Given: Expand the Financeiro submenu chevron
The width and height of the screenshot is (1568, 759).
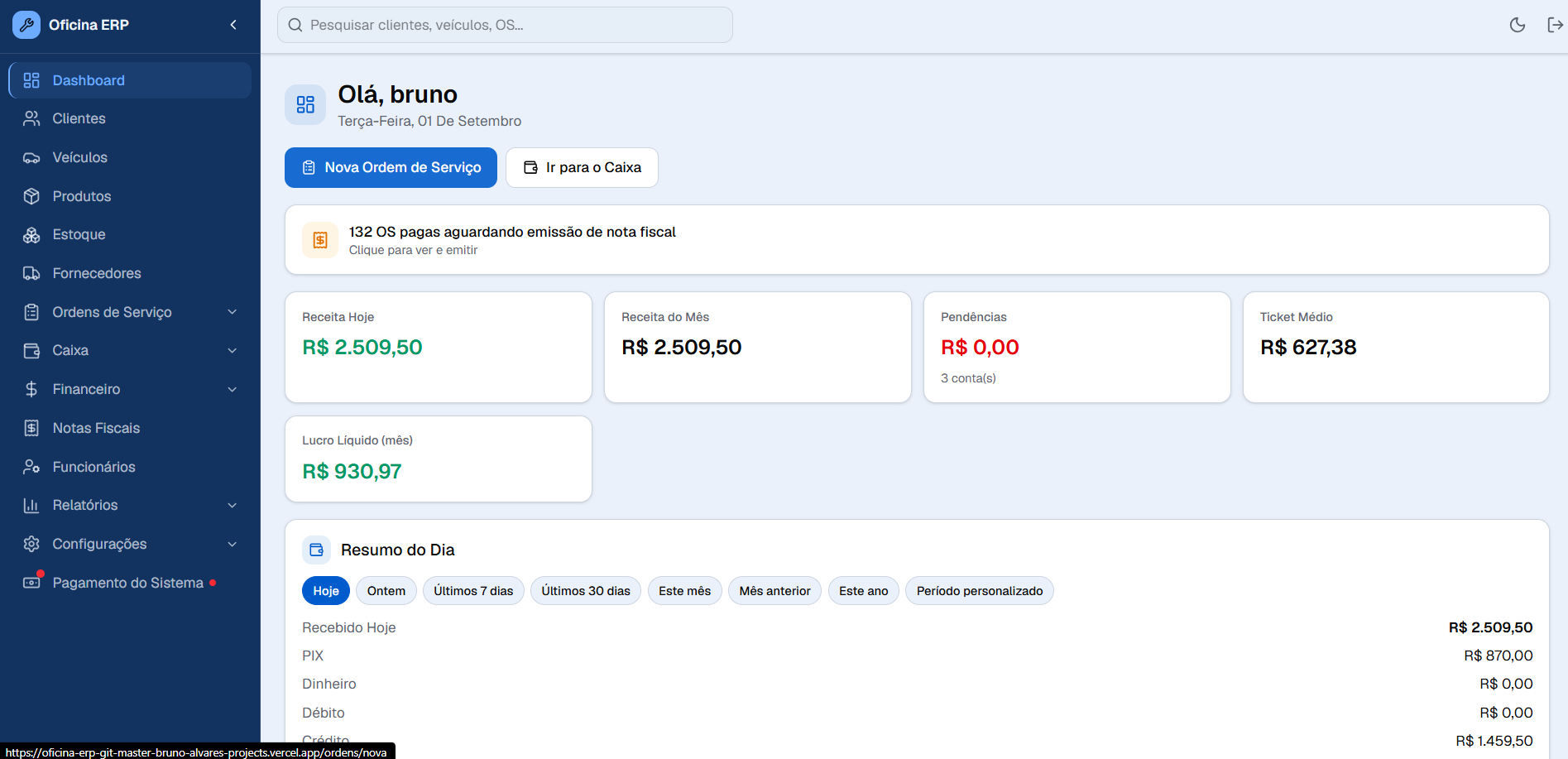Looking at the screenshot, I should point(233,389).
